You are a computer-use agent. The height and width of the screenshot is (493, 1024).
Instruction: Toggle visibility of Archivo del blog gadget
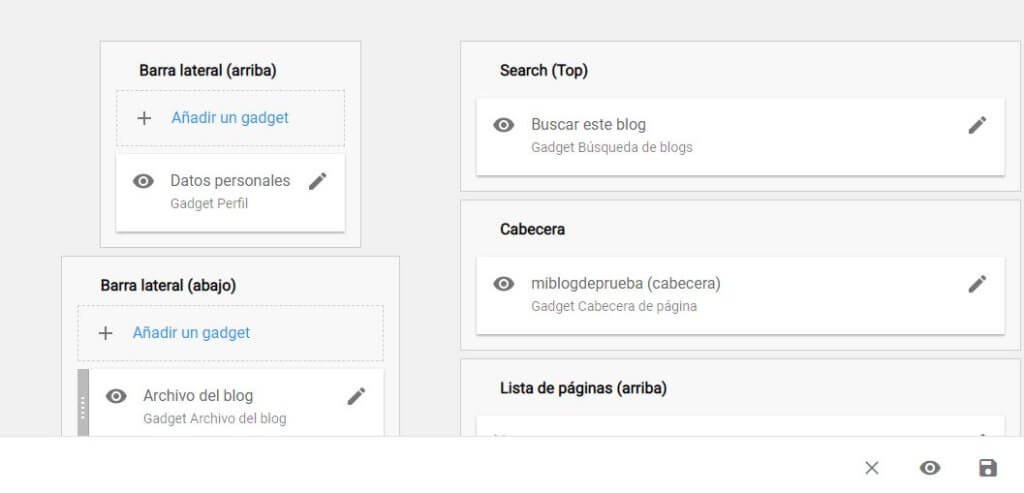[117, 396]
